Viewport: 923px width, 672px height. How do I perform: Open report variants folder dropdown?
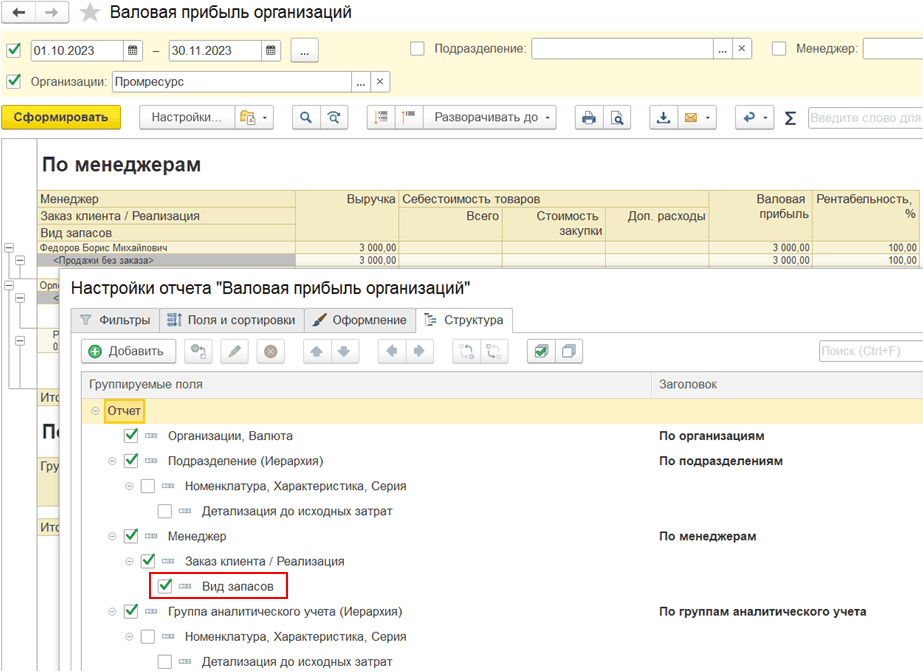[x=254, y=117]
